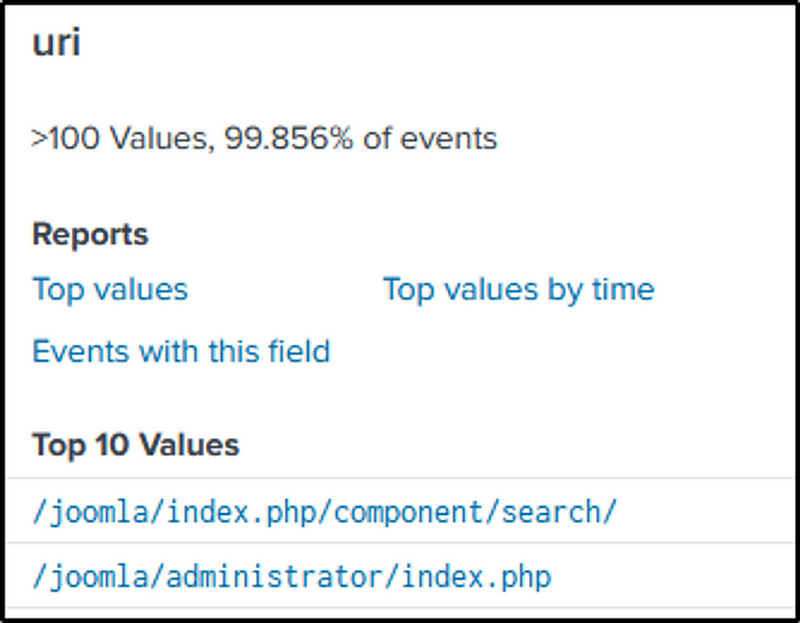Show Events with this field
This screenshot has width=800, height=623.
181,352
